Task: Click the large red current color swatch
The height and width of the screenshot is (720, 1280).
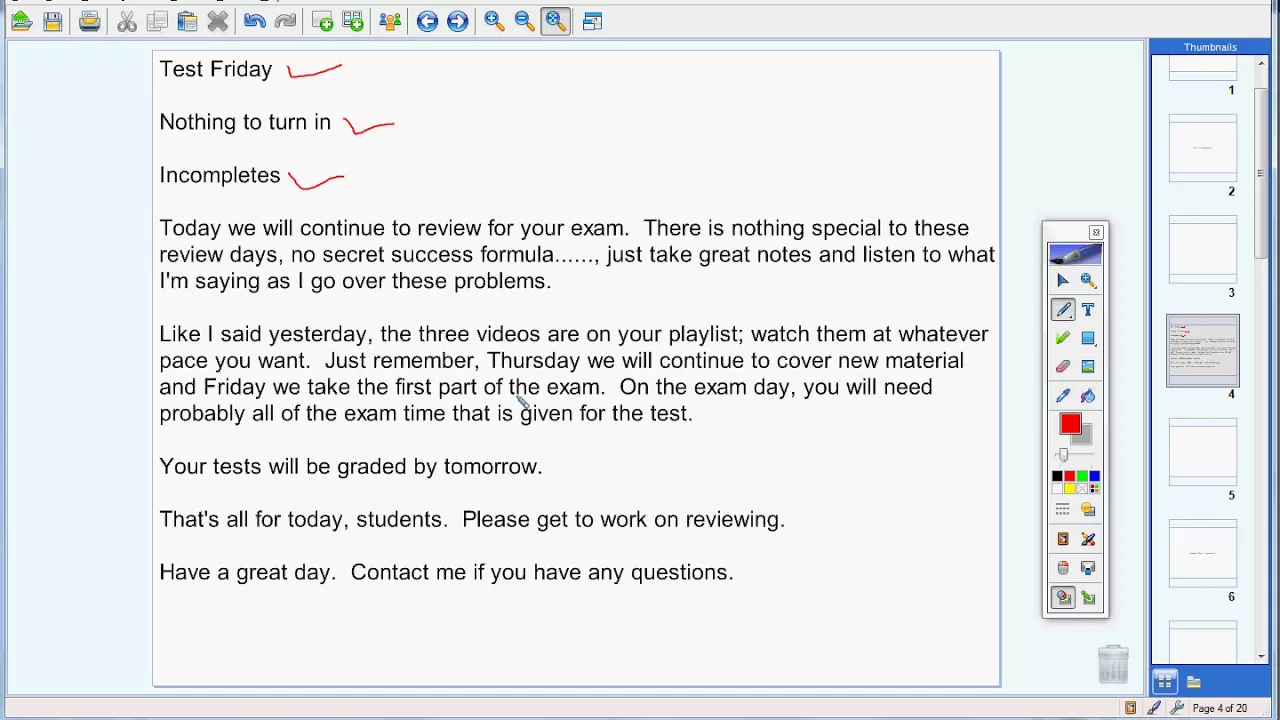Action: (1070, 425)
